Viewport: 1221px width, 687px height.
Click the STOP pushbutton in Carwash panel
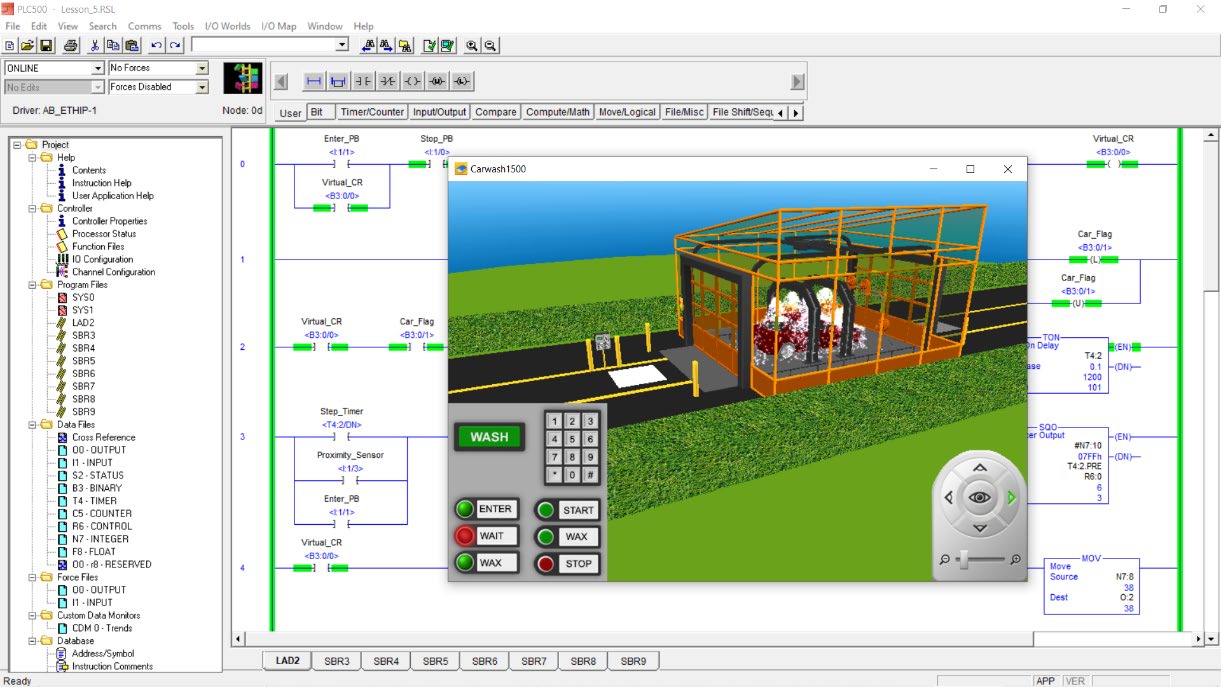pos(568,564)
